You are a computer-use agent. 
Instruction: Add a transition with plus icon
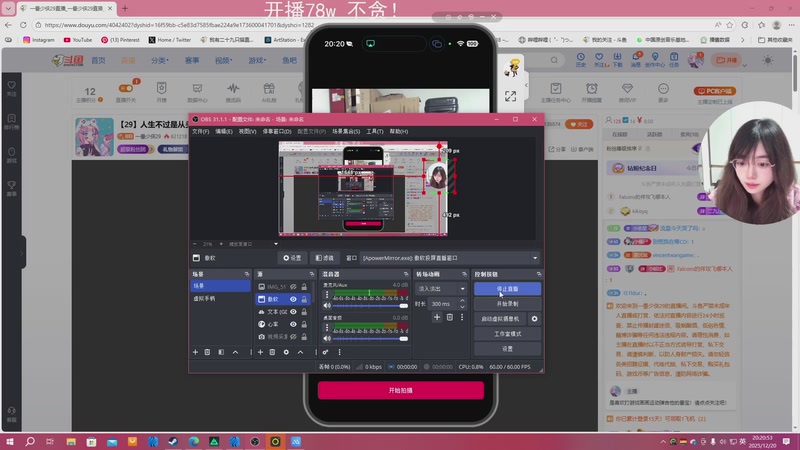click(x=437, y=317)
